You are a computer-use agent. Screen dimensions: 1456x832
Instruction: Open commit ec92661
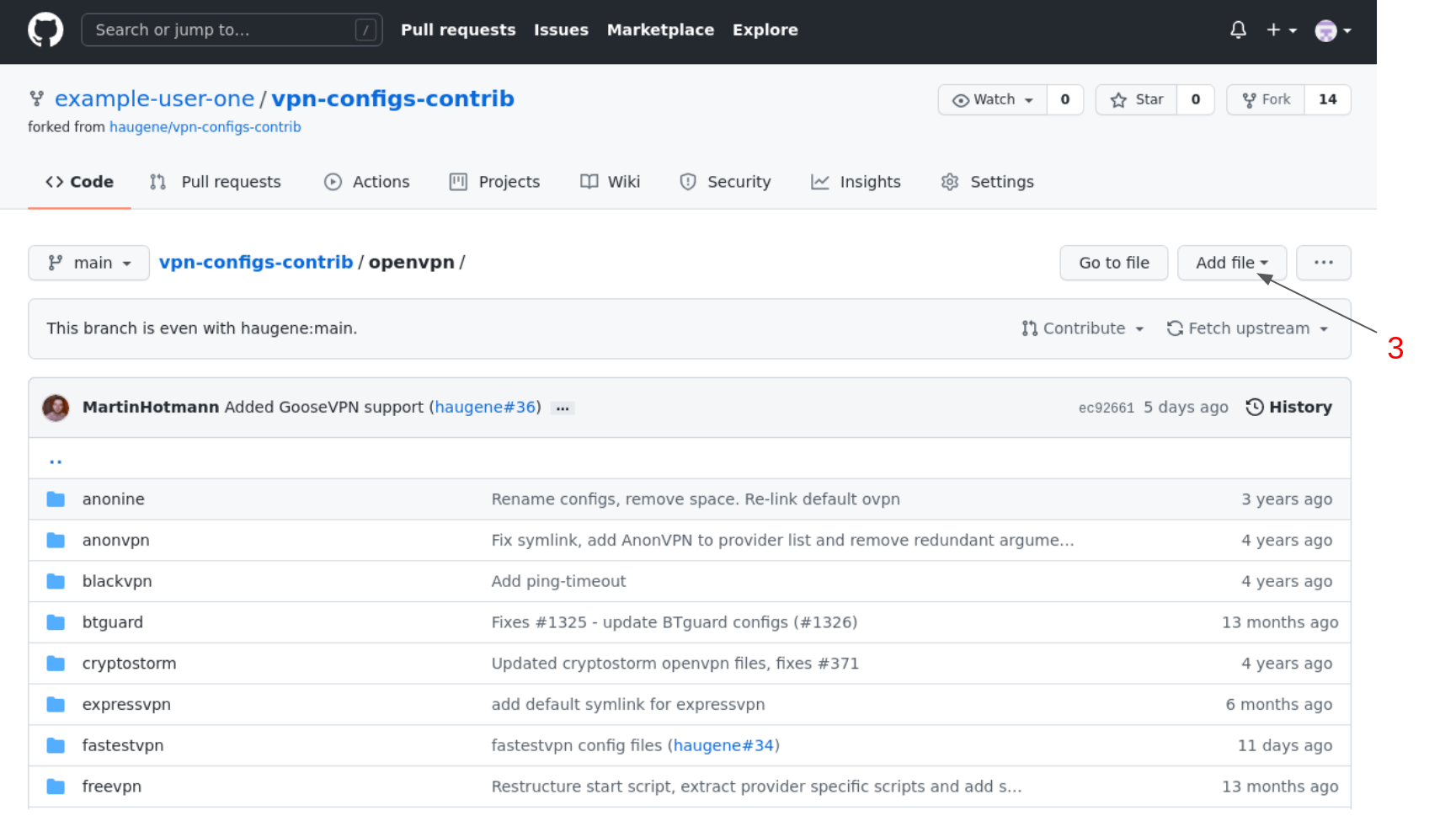(x=1106, y=408)
